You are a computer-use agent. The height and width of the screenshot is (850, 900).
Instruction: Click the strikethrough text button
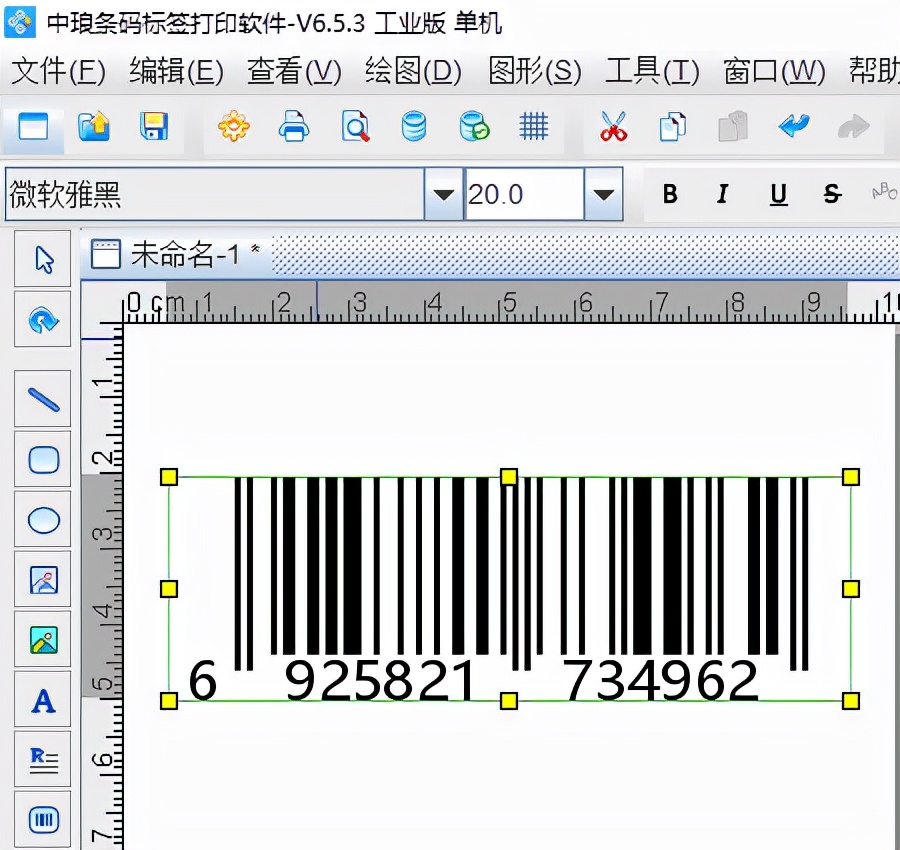[x=831, y=194]
